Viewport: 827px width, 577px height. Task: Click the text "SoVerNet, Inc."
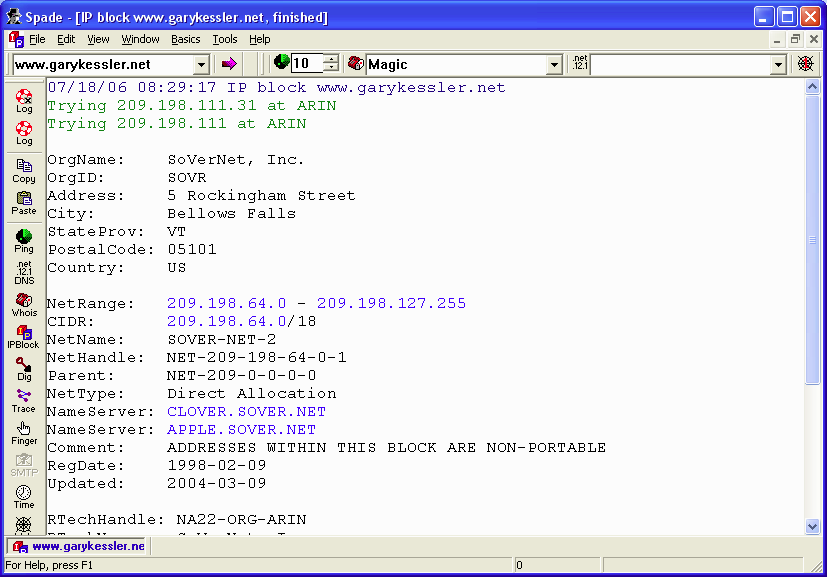click(236, 159)
